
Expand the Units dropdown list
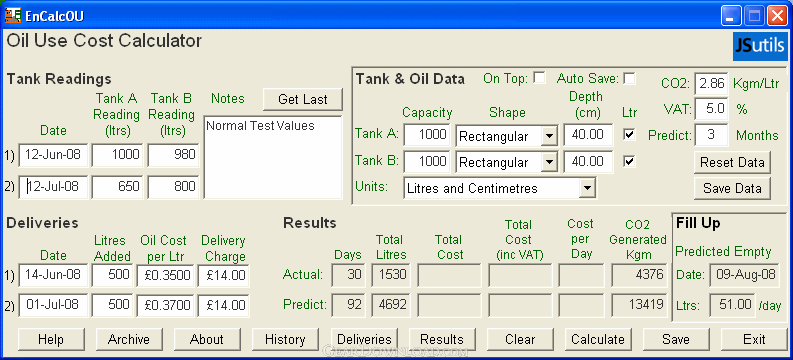(x=587, y=188)
